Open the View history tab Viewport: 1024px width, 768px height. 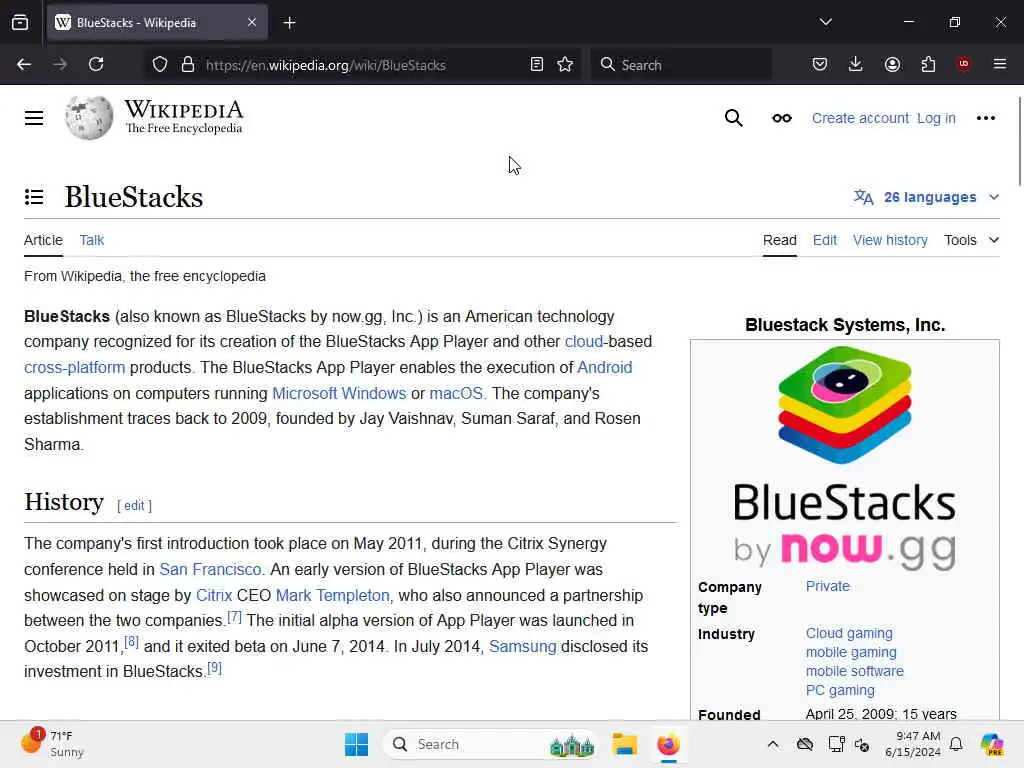point(890,240)
